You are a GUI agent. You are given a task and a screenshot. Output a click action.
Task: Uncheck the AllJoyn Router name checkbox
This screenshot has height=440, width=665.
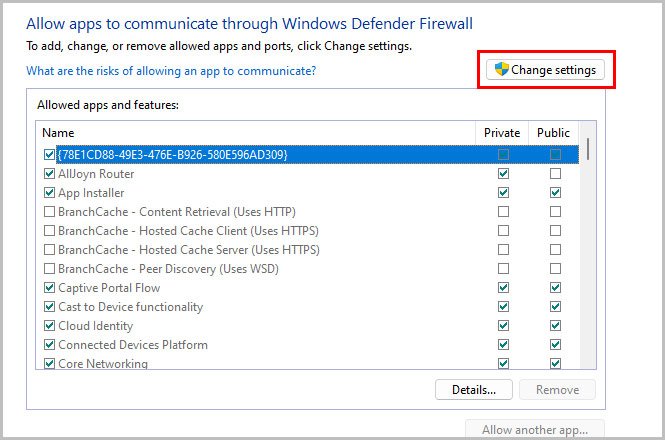(x=49, y=174)
